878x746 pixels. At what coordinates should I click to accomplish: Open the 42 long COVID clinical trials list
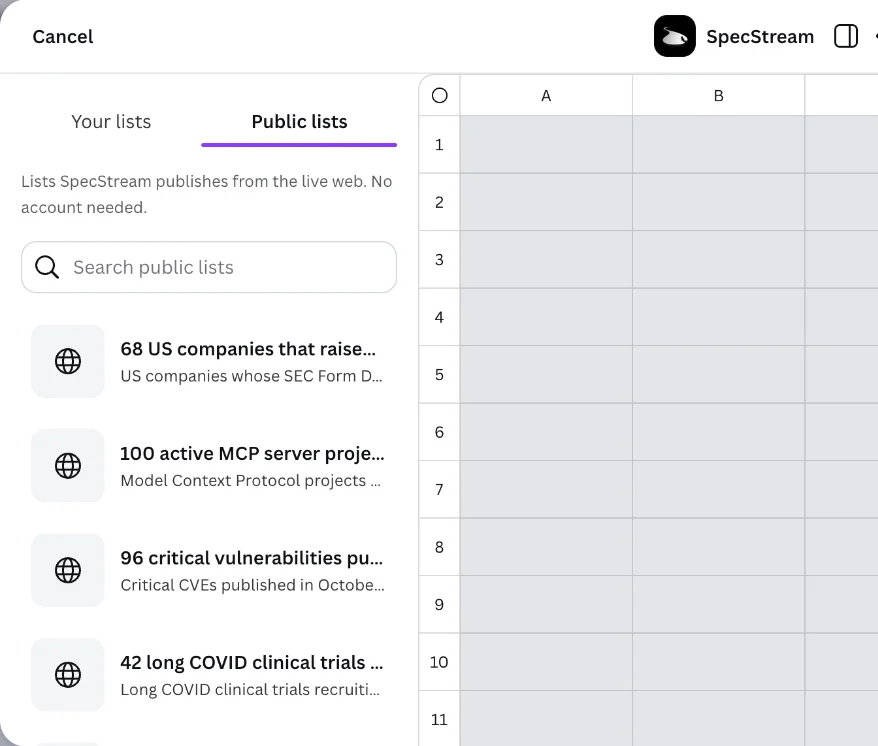point(209,675)
